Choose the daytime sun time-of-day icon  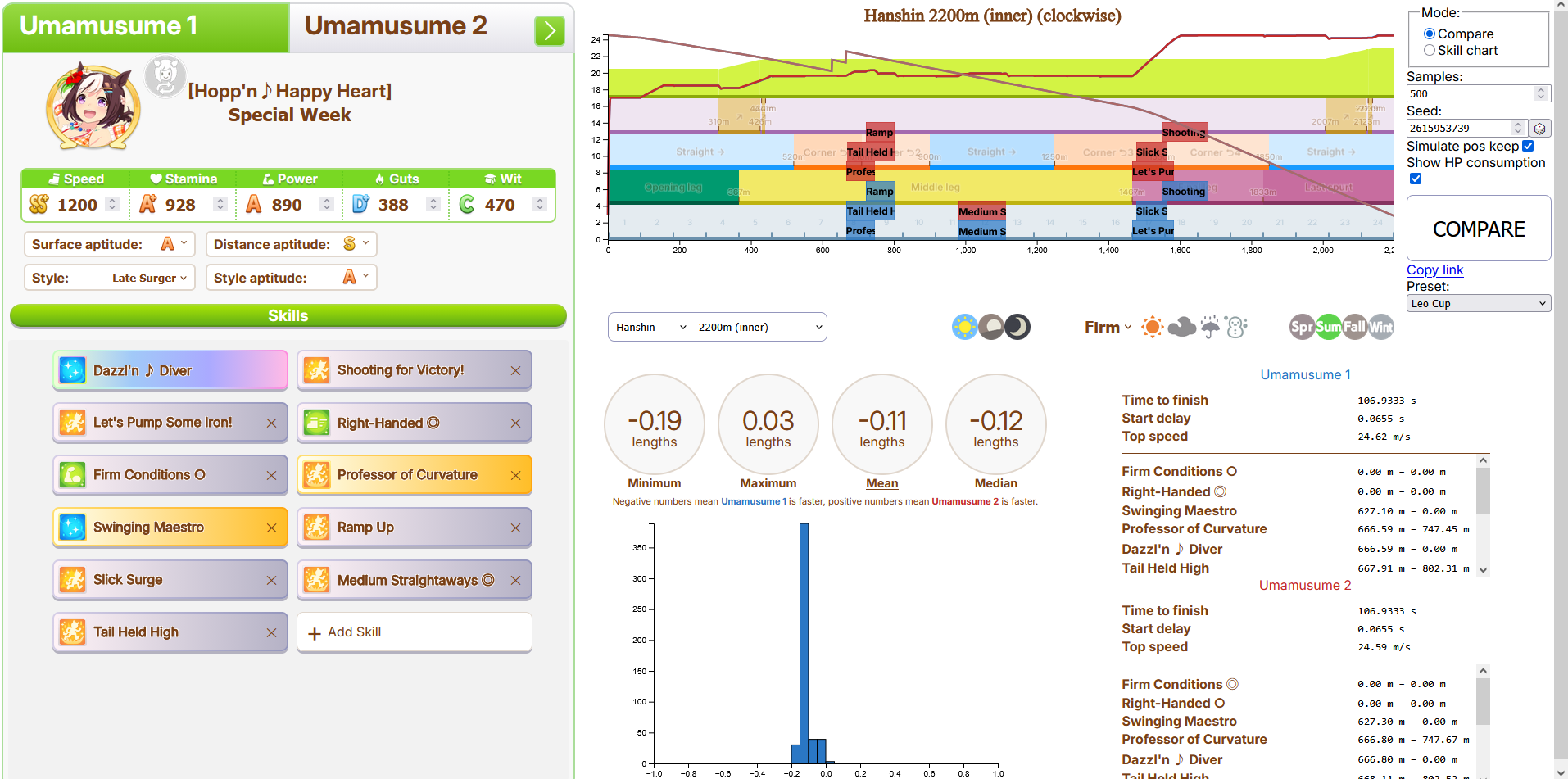pyautogui.click(x=964, y=328)
